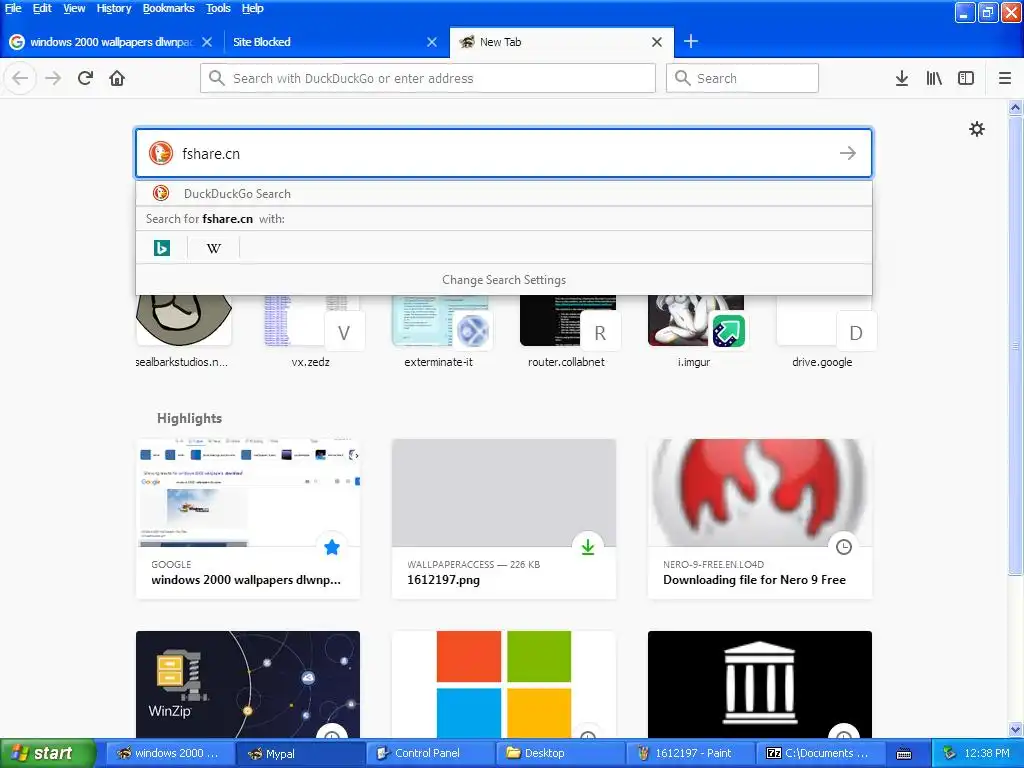Switch to Mypal taskbar button
Viewport: 1024px width, 768px height.
tap(299, 754)
